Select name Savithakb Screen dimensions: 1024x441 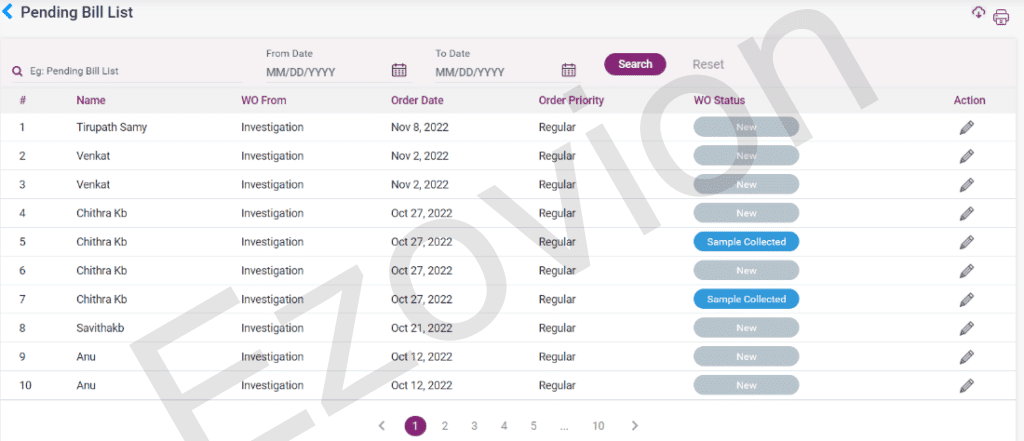[101, 328]
